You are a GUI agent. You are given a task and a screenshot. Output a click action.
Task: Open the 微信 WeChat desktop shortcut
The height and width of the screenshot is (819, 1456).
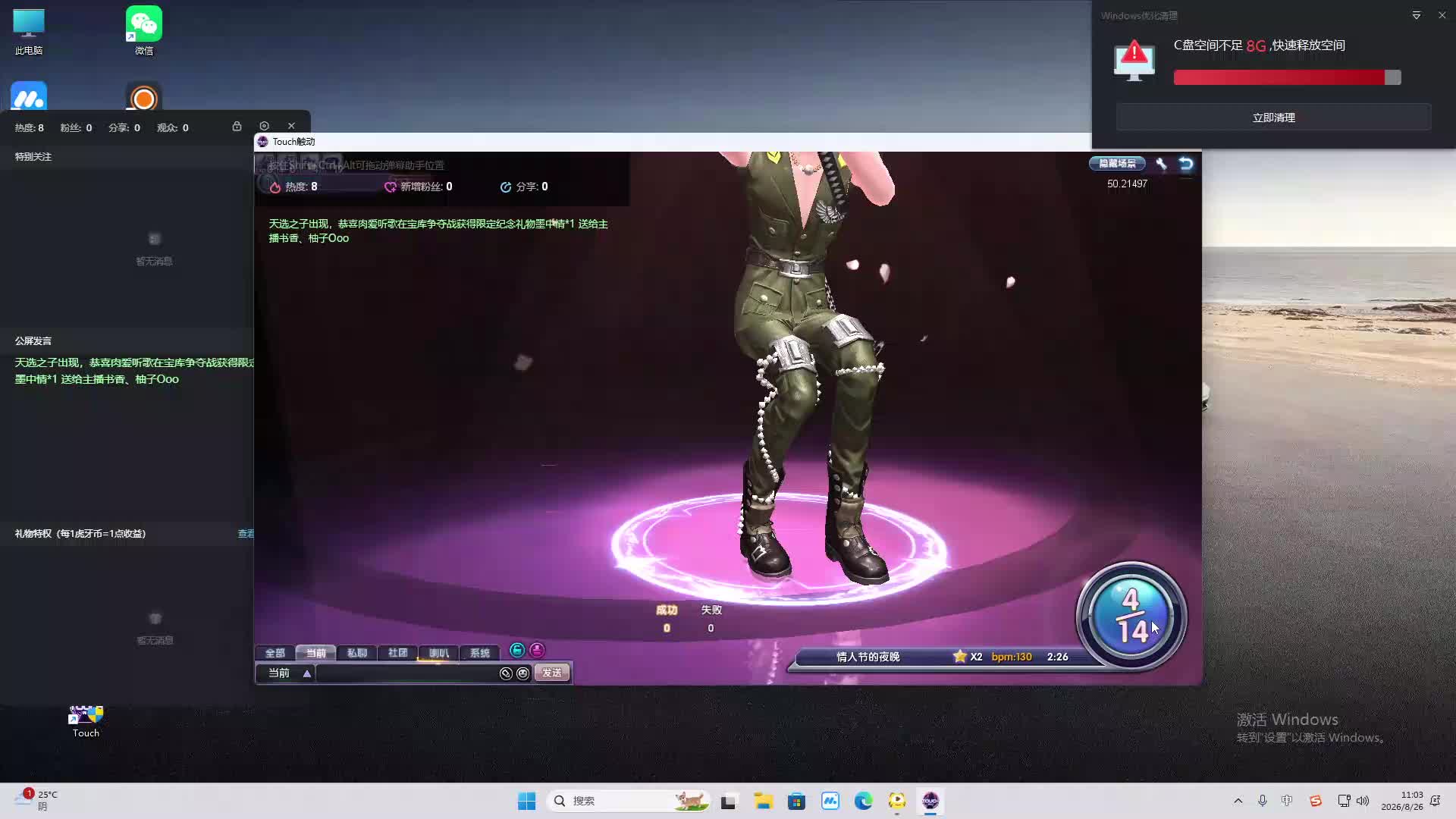point(144,31)
